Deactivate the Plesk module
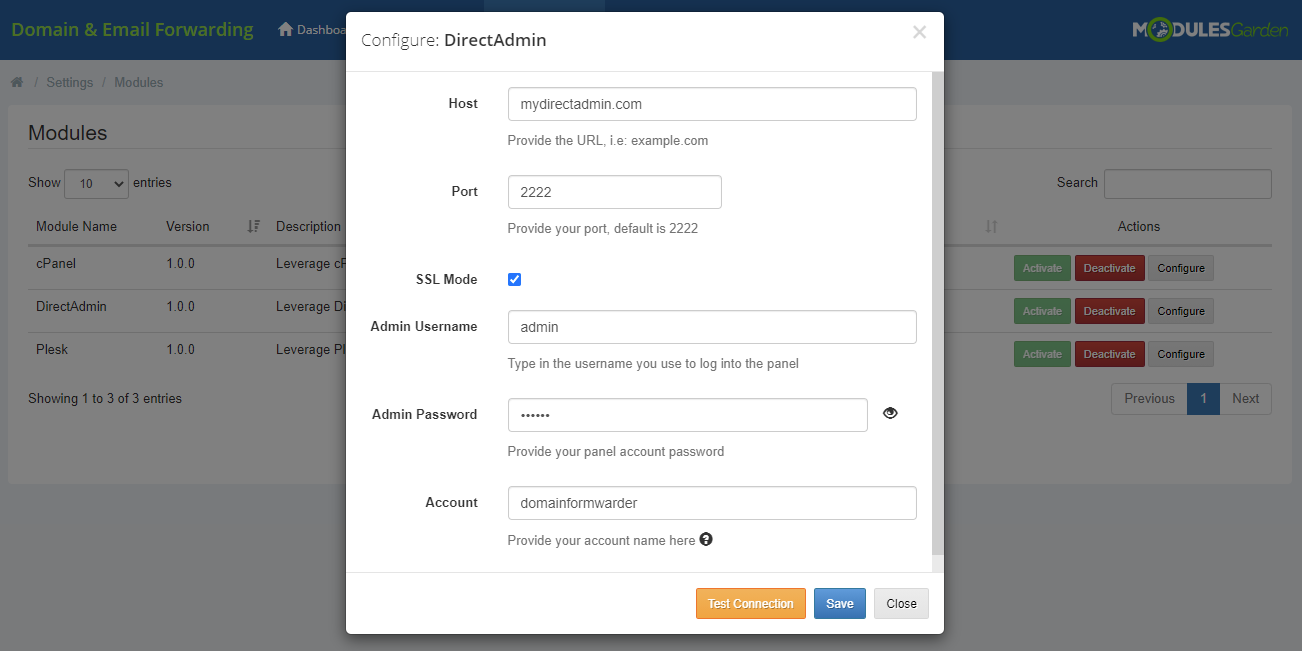1302x651 pixels. click(1109, 353)
